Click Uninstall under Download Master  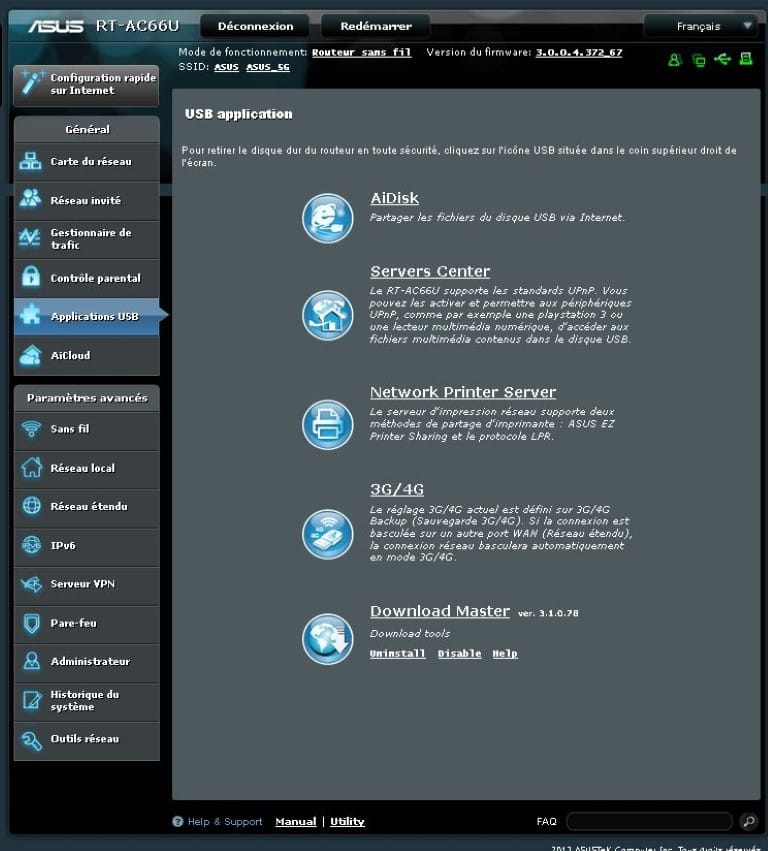click(x=397, y=653)
